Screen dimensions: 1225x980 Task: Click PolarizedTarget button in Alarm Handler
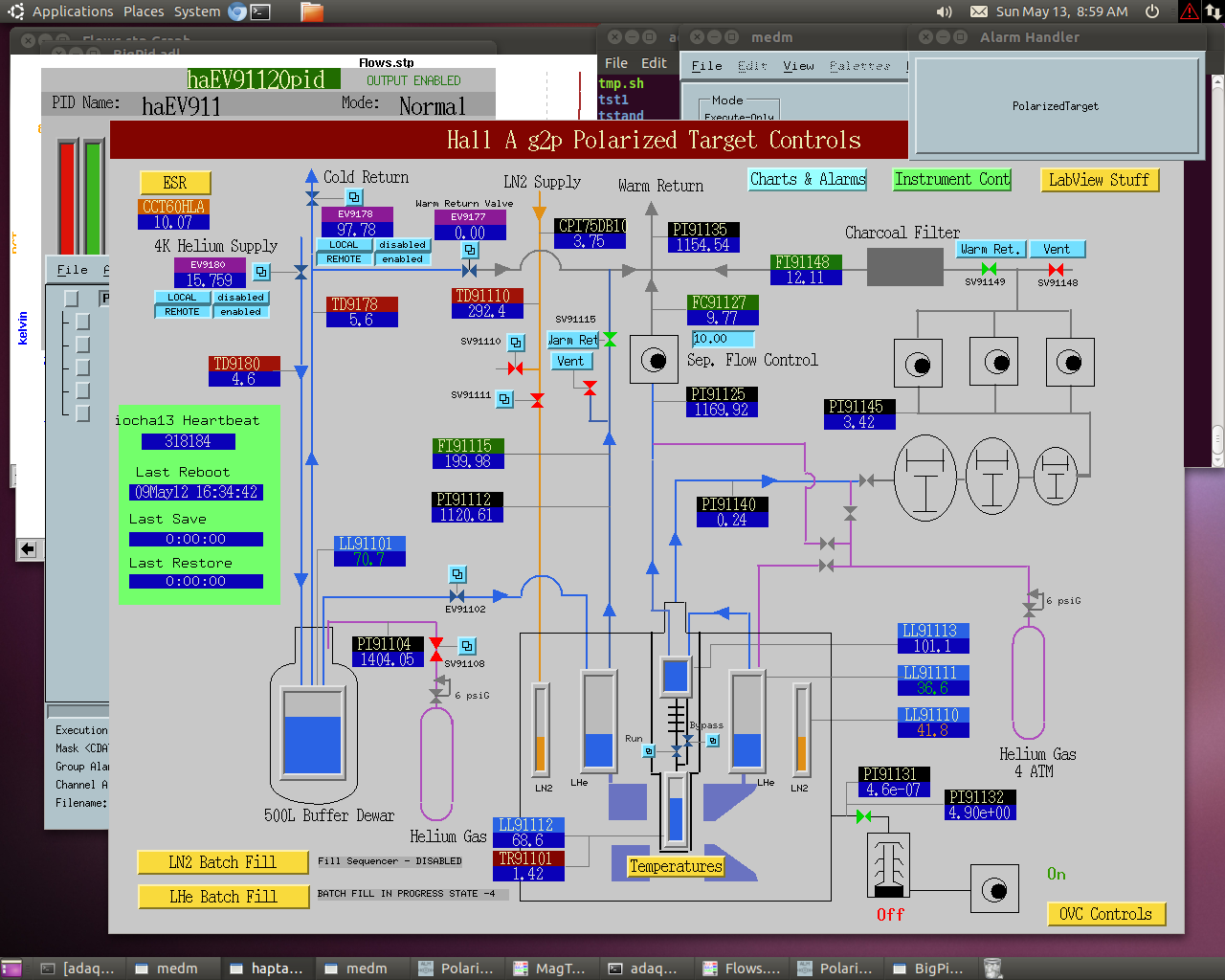coord(1056,106)
